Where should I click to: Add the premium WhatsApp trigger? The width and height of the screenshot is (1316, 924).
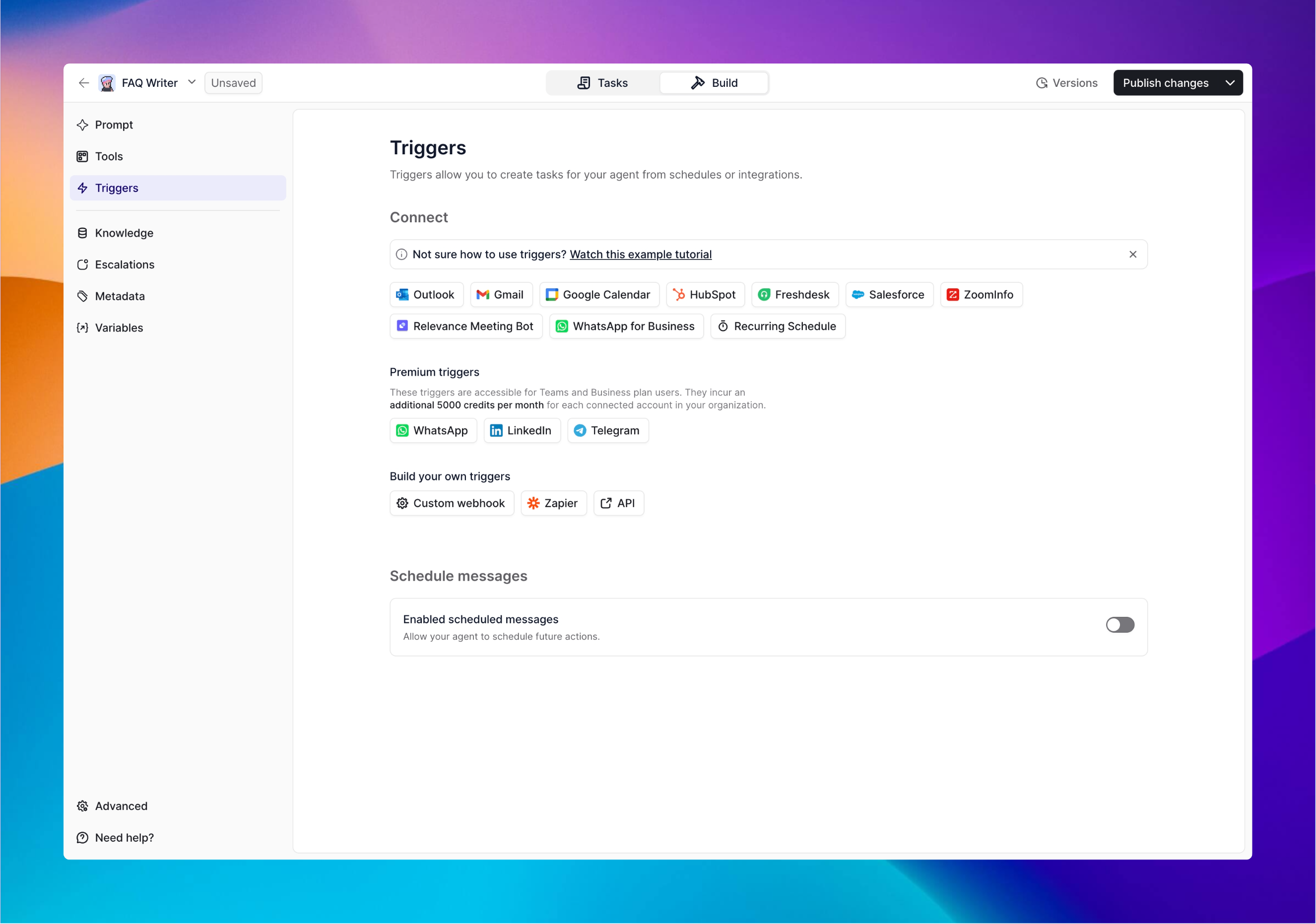click(x=433, y=430)
